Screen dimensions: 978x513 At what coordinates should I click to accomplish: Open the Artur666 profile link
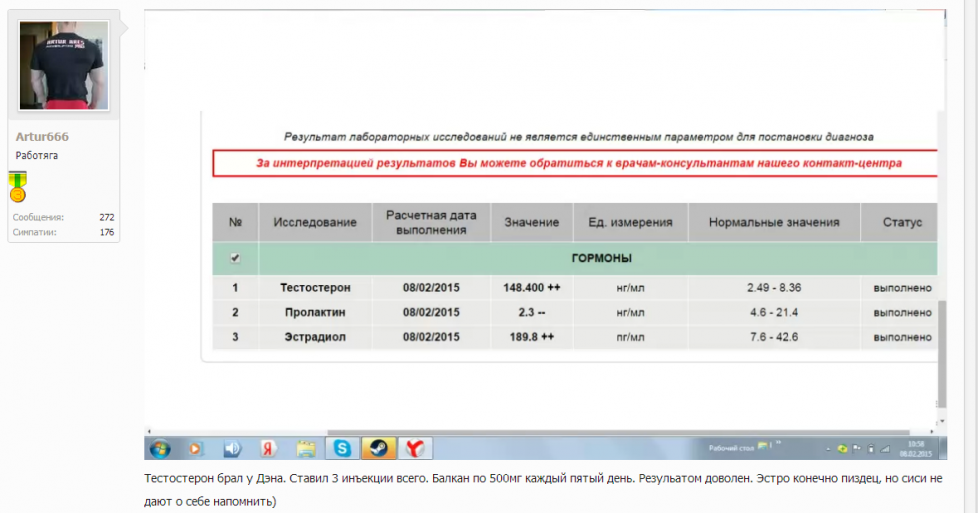pos(42,136)
